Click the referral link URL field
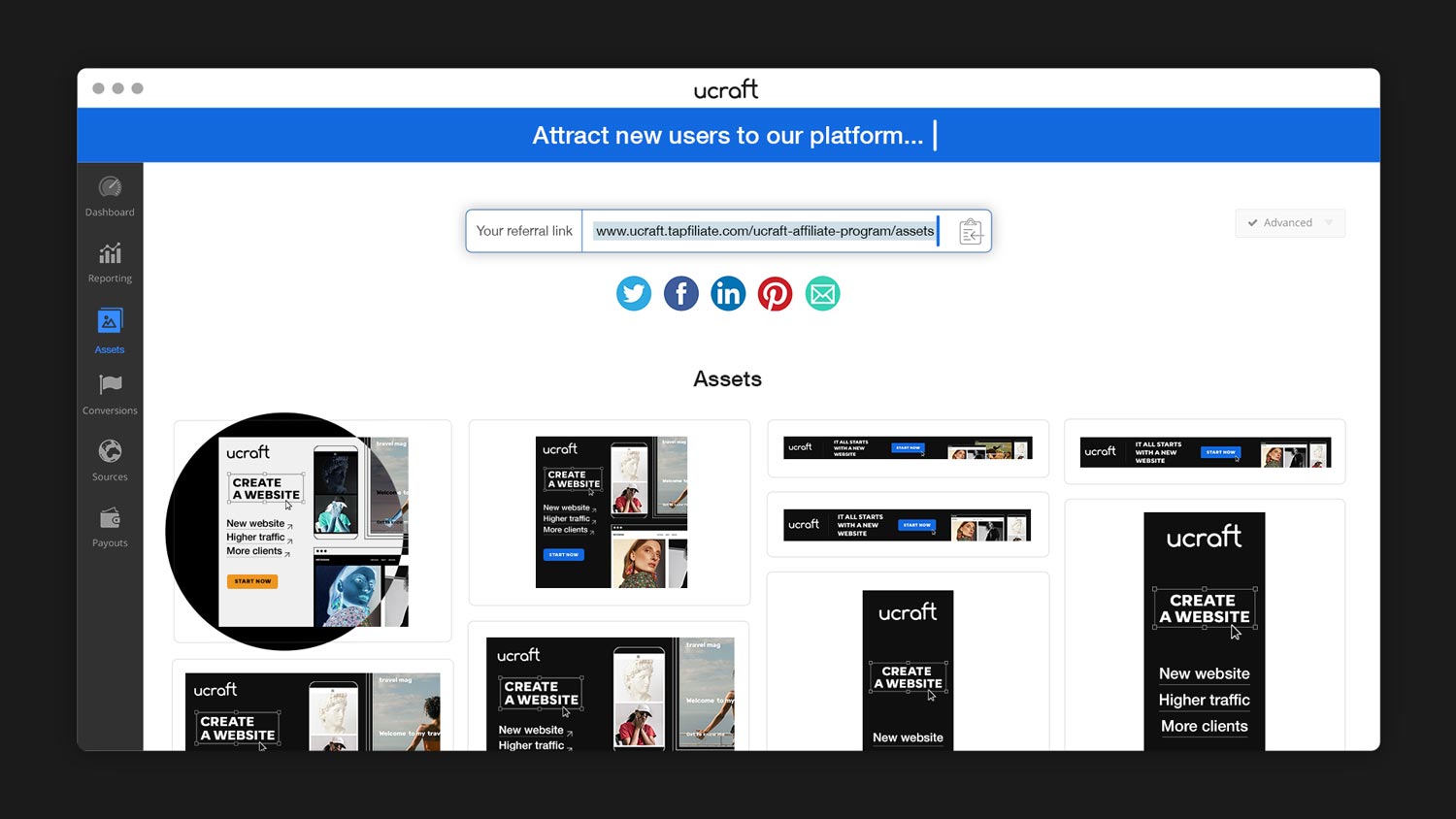This screenshot has width=1456, height=819. [x=765, y=231]
